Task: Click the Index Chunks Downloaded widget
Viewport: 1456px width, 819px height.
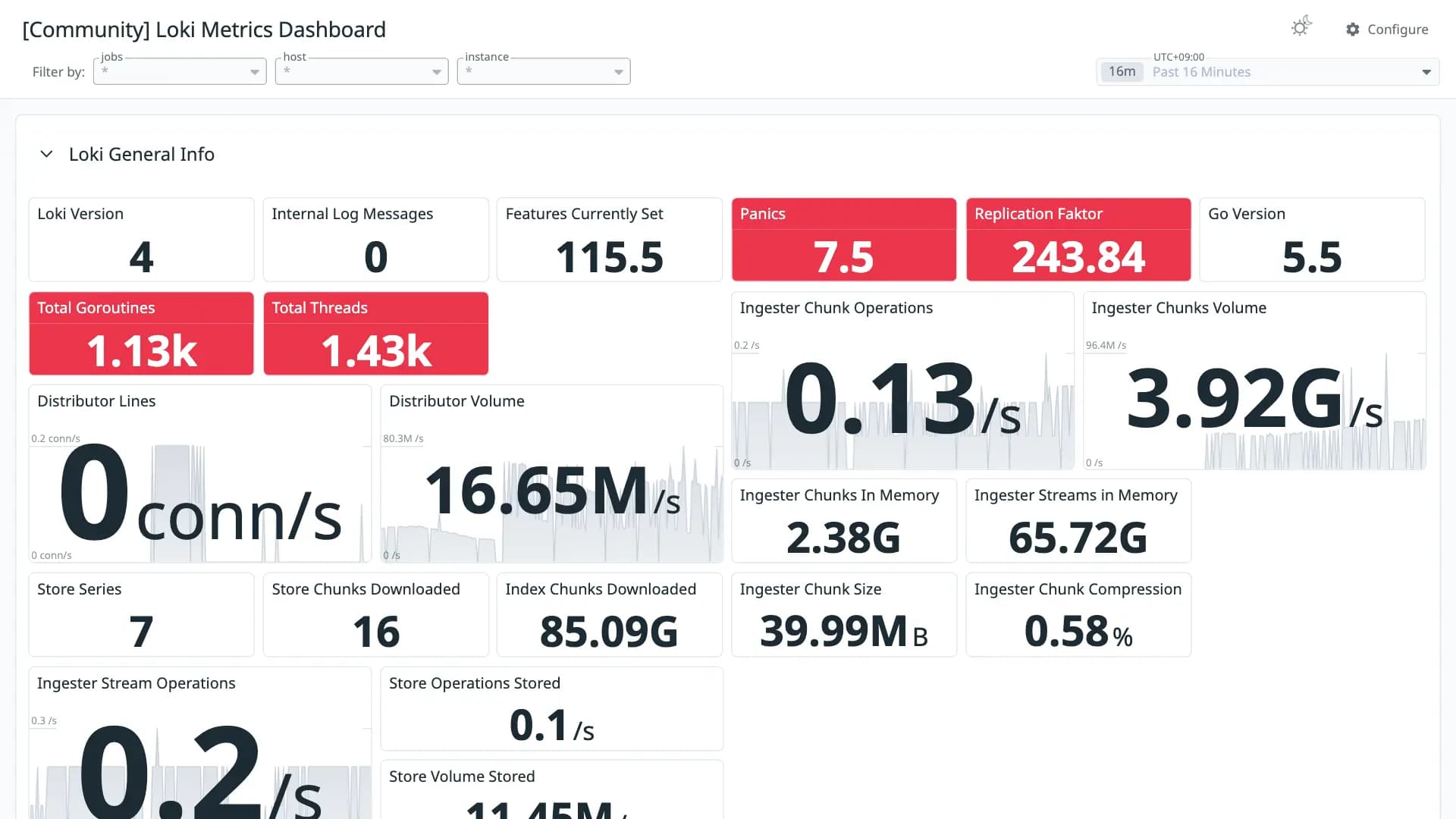Action: coord(610,615)
